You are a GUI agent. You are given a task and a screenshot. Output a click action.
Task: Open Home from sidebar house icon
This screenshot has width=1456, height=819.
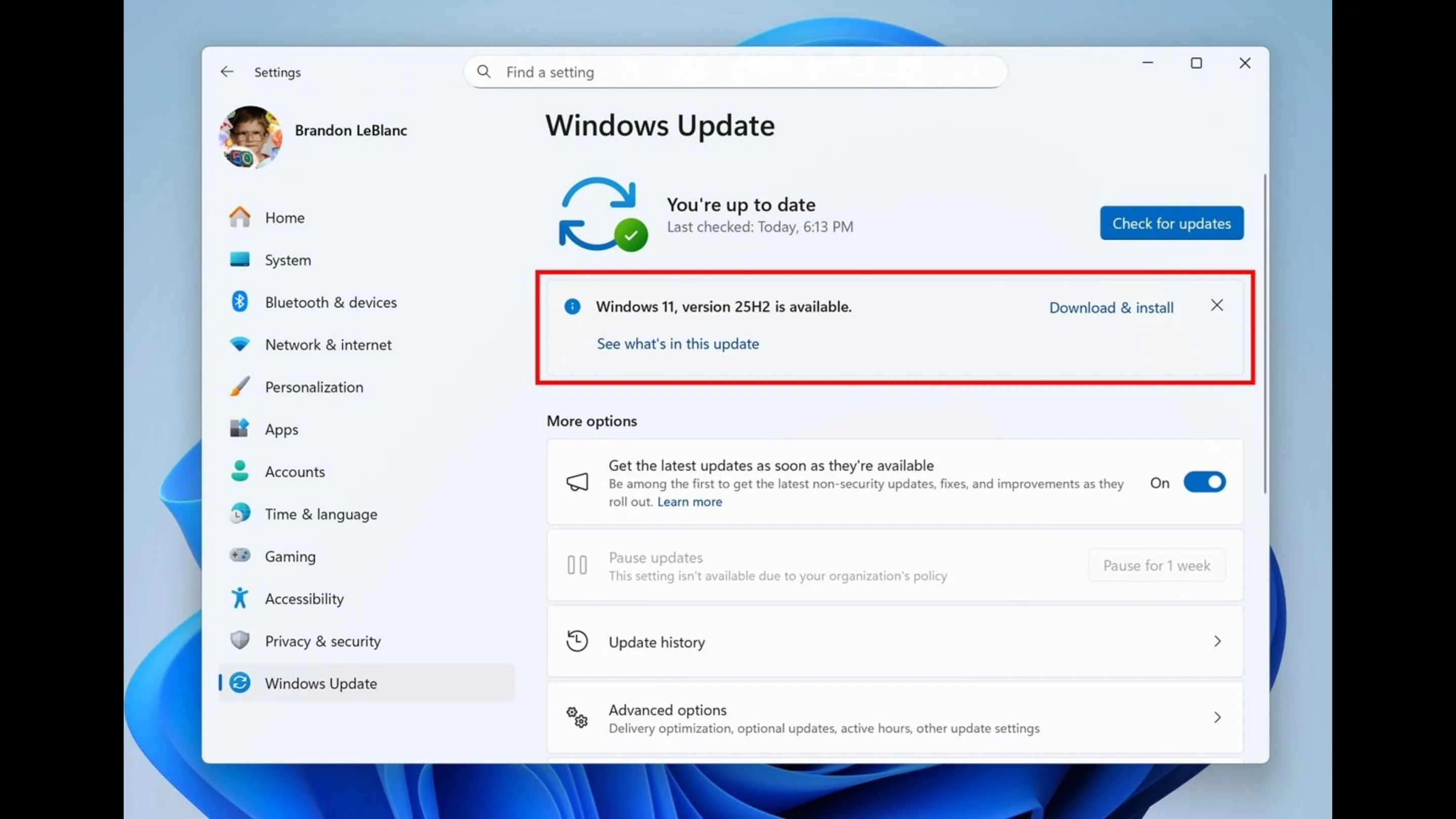(240, 217)
